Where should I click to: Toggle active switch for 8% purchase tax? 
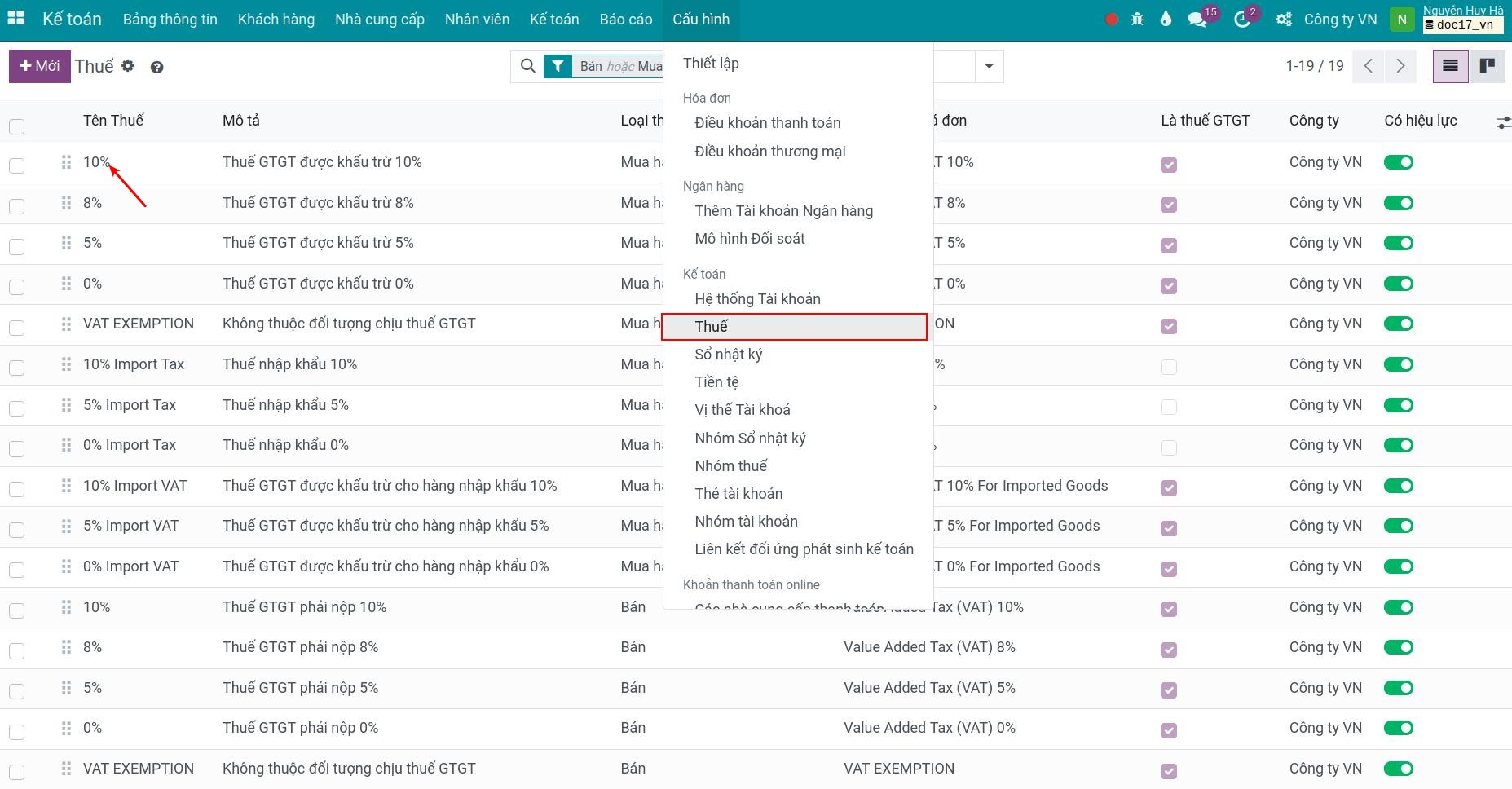click(1398, 203)
